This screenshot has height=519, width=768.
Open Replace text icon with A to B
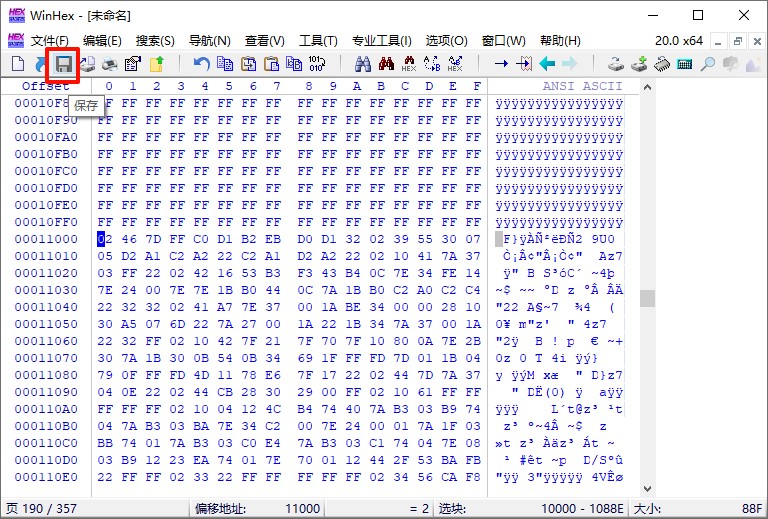432,64
